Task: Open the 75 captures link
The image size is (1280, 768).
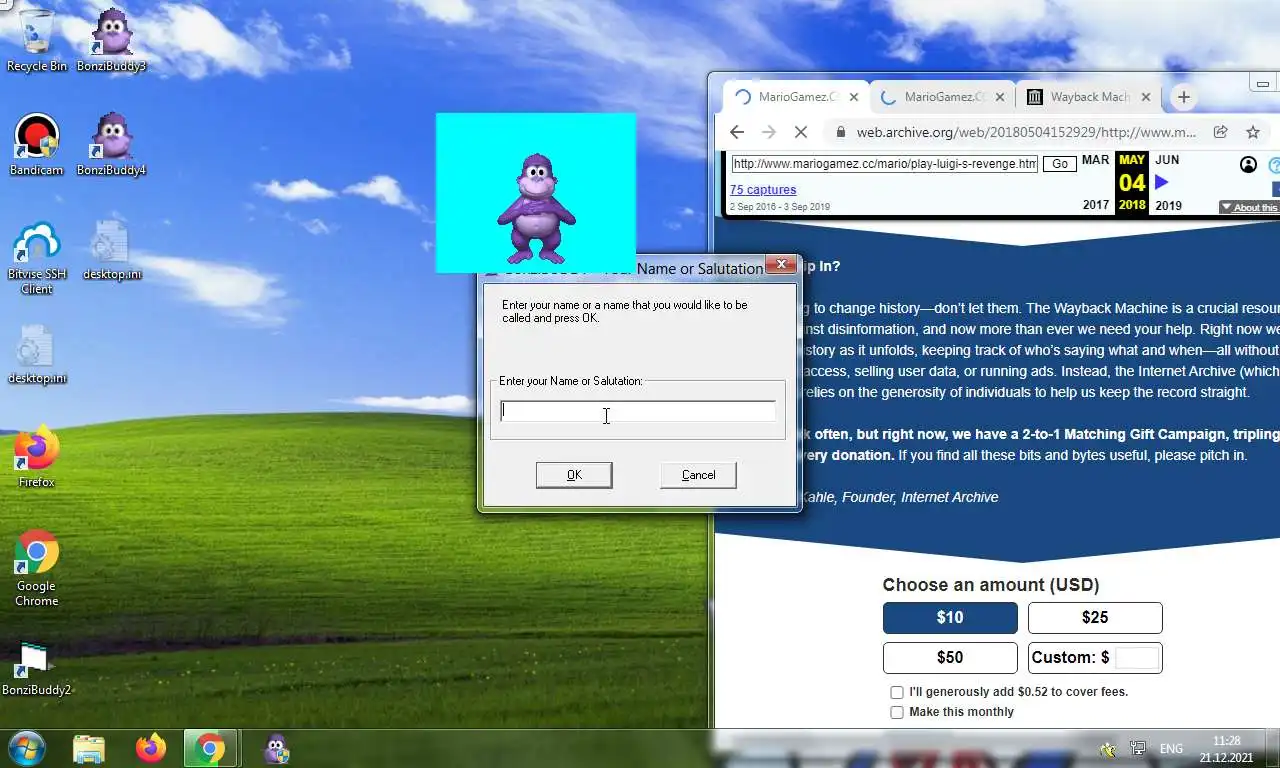Action: click(763, 190)
